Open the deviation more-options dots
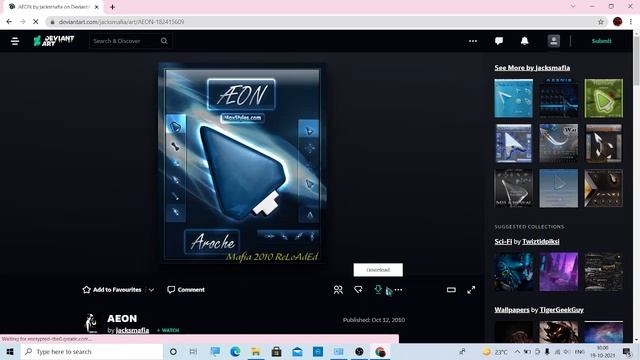The height and width of the screenshot is (360, 640). pyautogui.click(x=398, y=290)
